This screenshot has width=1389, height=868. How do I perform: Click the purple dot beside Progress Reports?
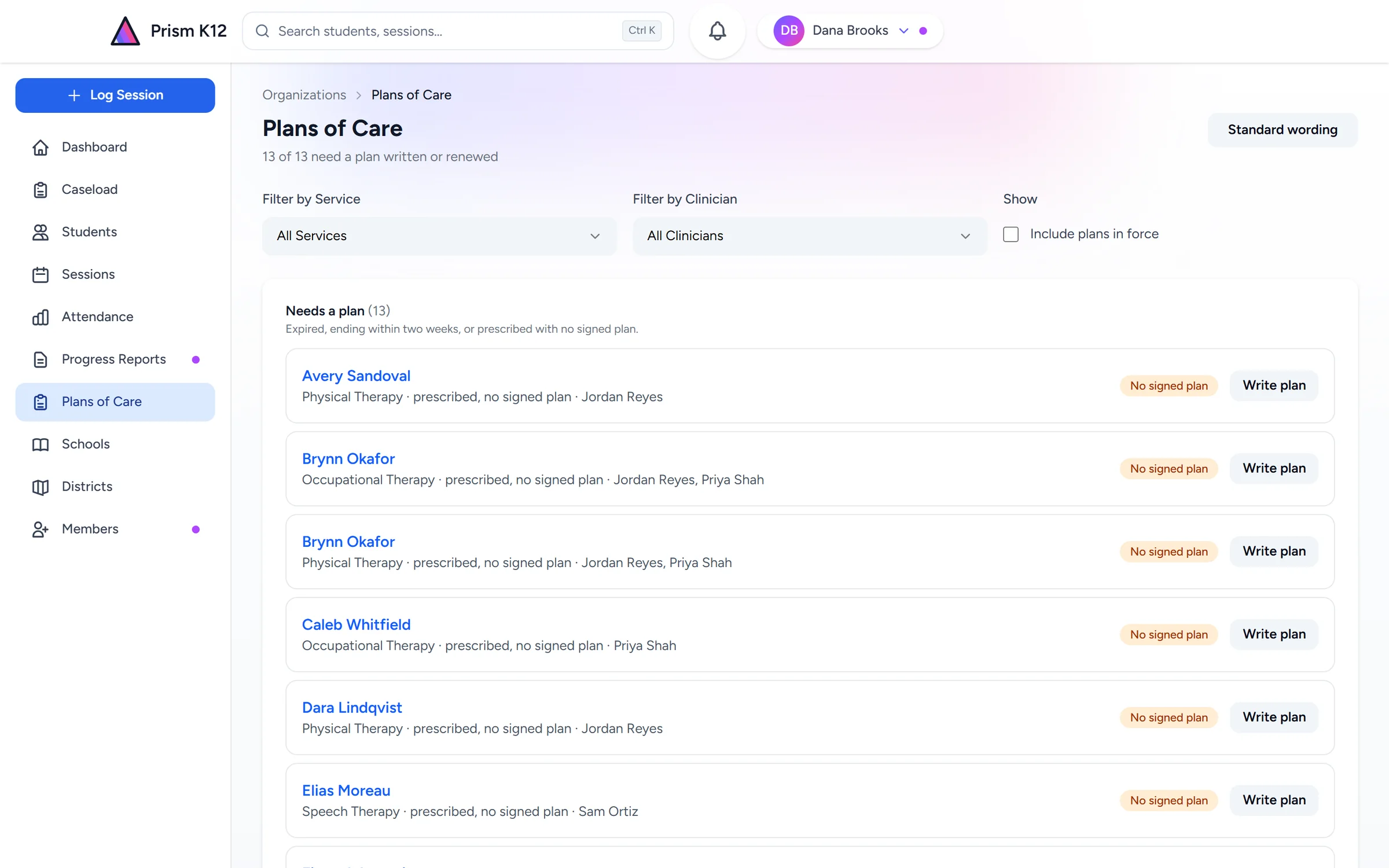[196, 360]
